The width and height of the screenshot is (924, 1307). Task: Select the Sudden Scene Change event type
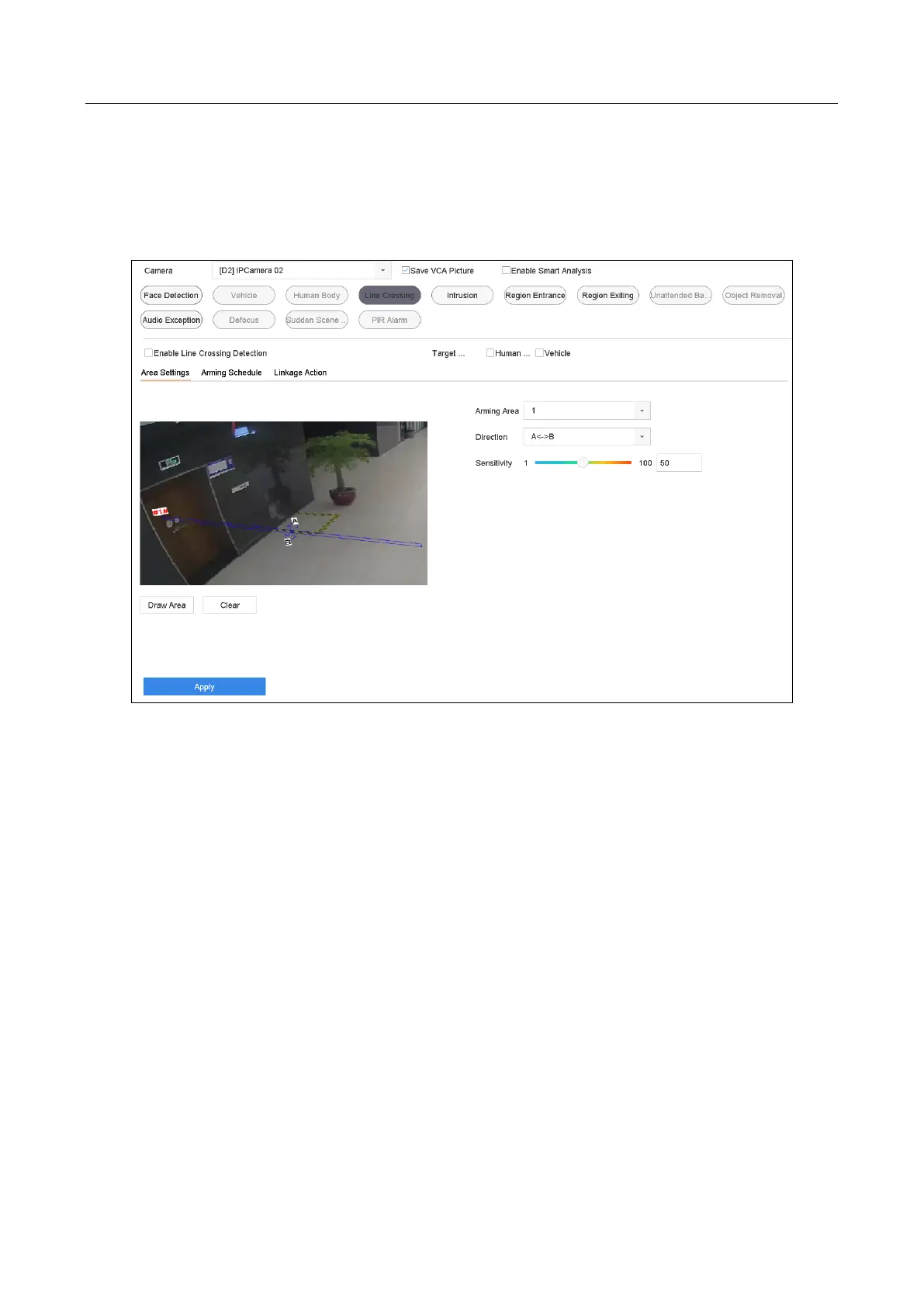click(x=317, y=320)
